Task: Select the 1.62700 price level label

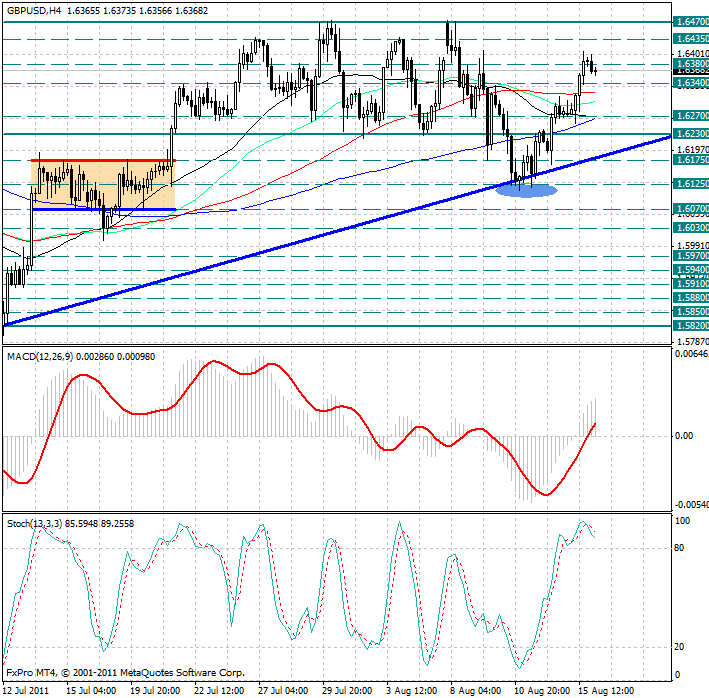Action: coord(691,116)
